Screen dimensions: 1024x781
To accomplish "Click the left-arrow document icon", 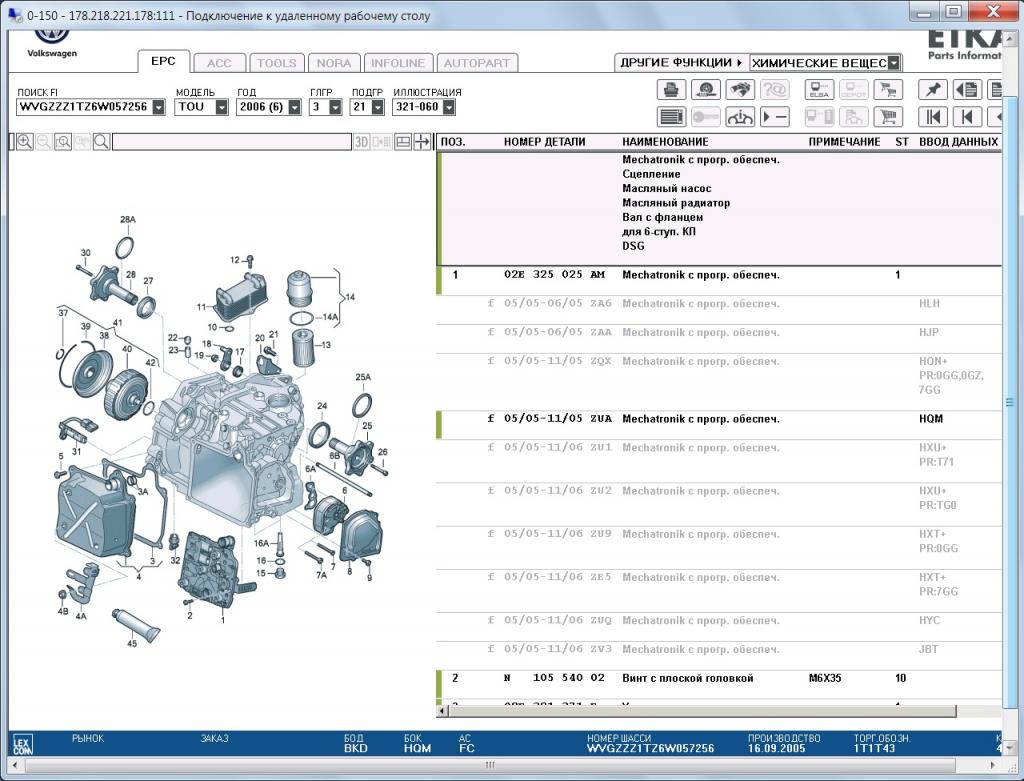I will (x=967, y=89).
